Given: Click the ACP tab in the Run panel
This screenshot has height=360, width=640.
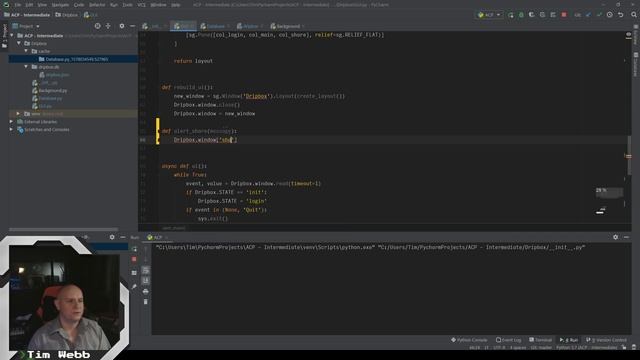Looking at the screenshot, I should click(157, 237).
